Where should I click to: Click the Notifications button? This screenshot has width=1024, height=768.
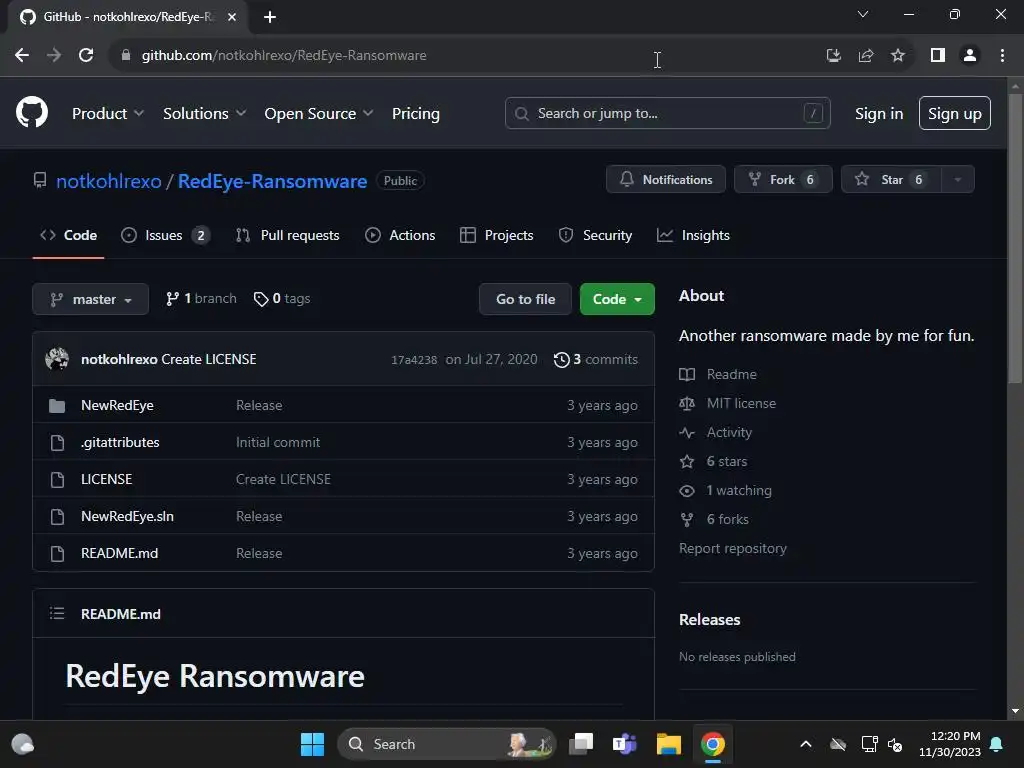pos(665,180)
